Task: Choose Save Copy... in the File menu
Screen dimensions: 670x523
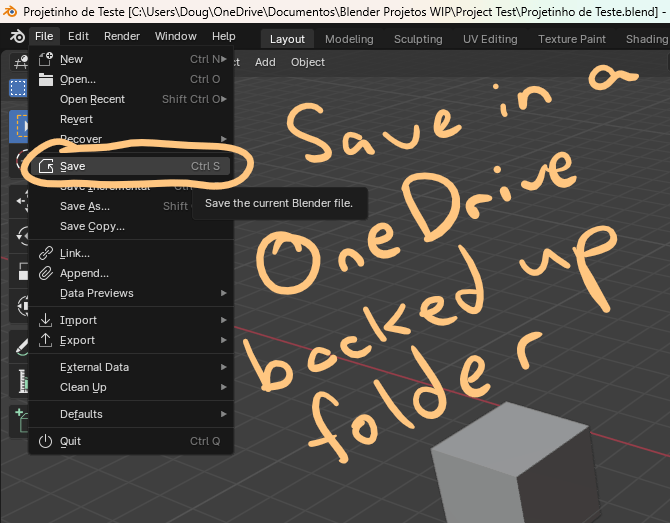Action: point(131,226)
